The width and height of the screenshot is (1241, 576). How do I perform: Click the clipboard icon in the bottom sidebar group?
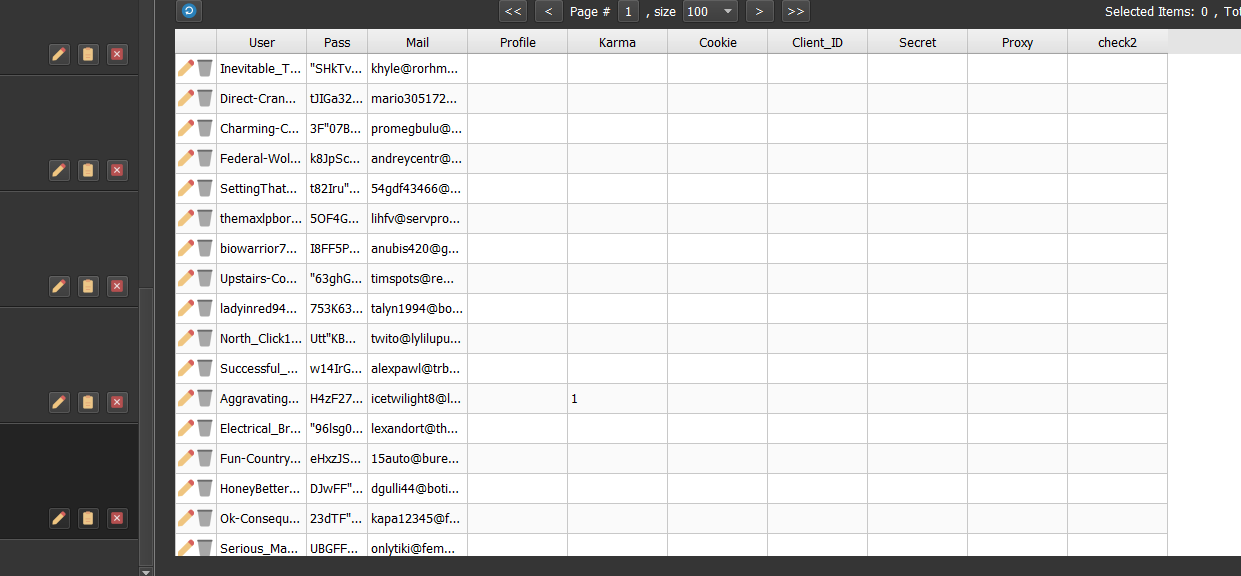pyautogui.click(x=88, y=518)
